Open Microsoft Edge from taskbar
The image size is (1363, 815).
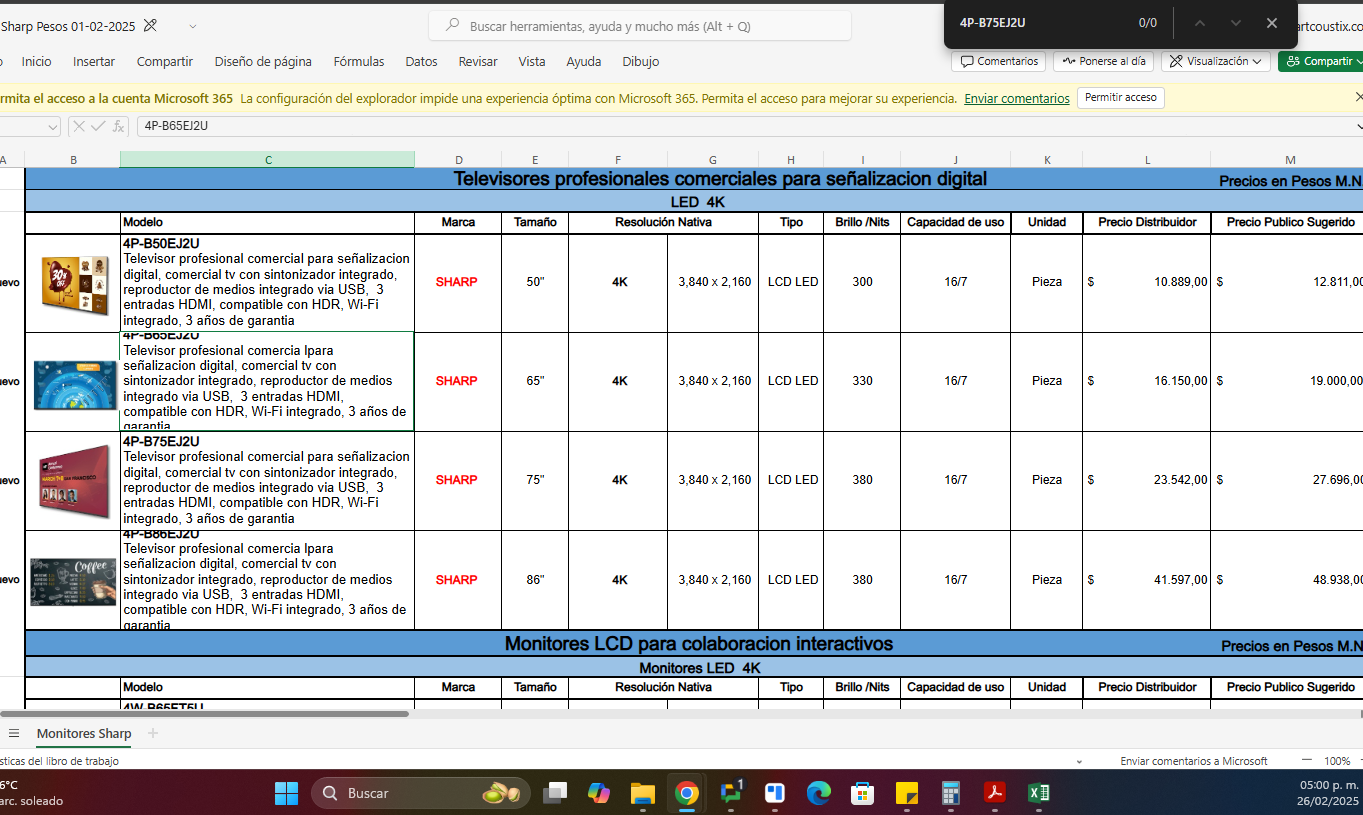tap(819, 793)
